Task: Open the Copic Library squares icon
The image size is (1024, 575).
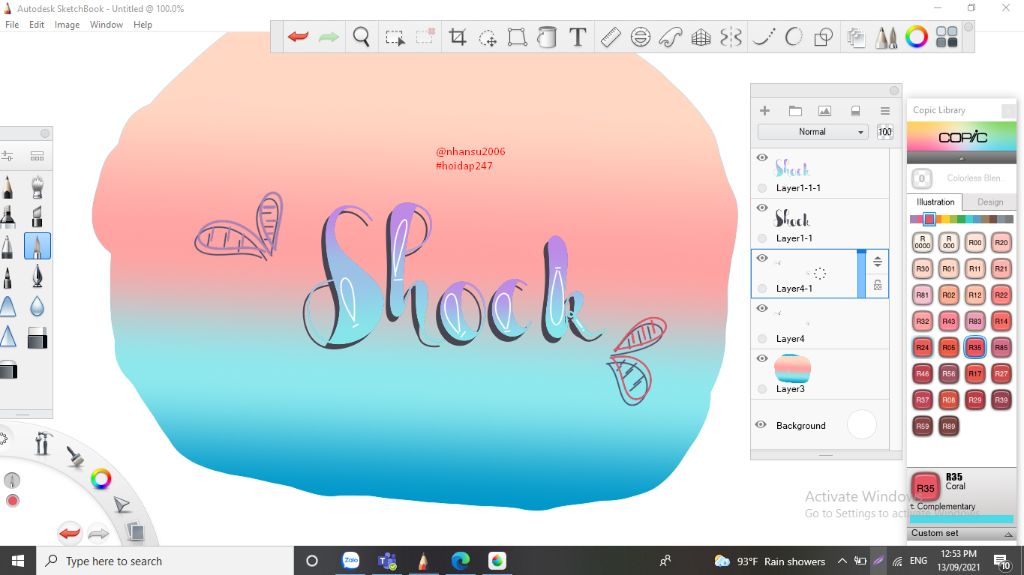Action: tap(946, 37)
